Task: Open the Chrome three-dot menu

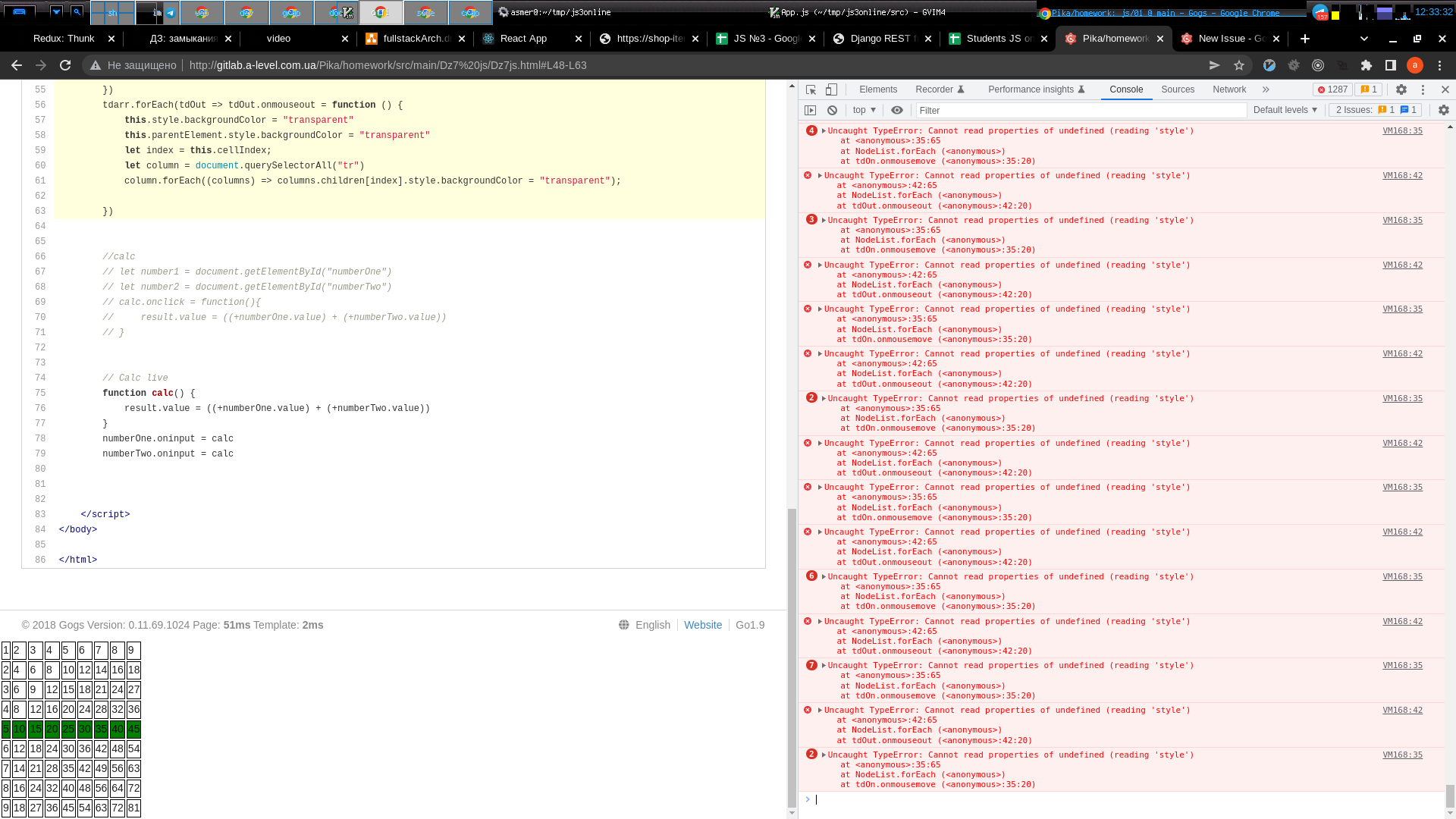Action: 1439,65
